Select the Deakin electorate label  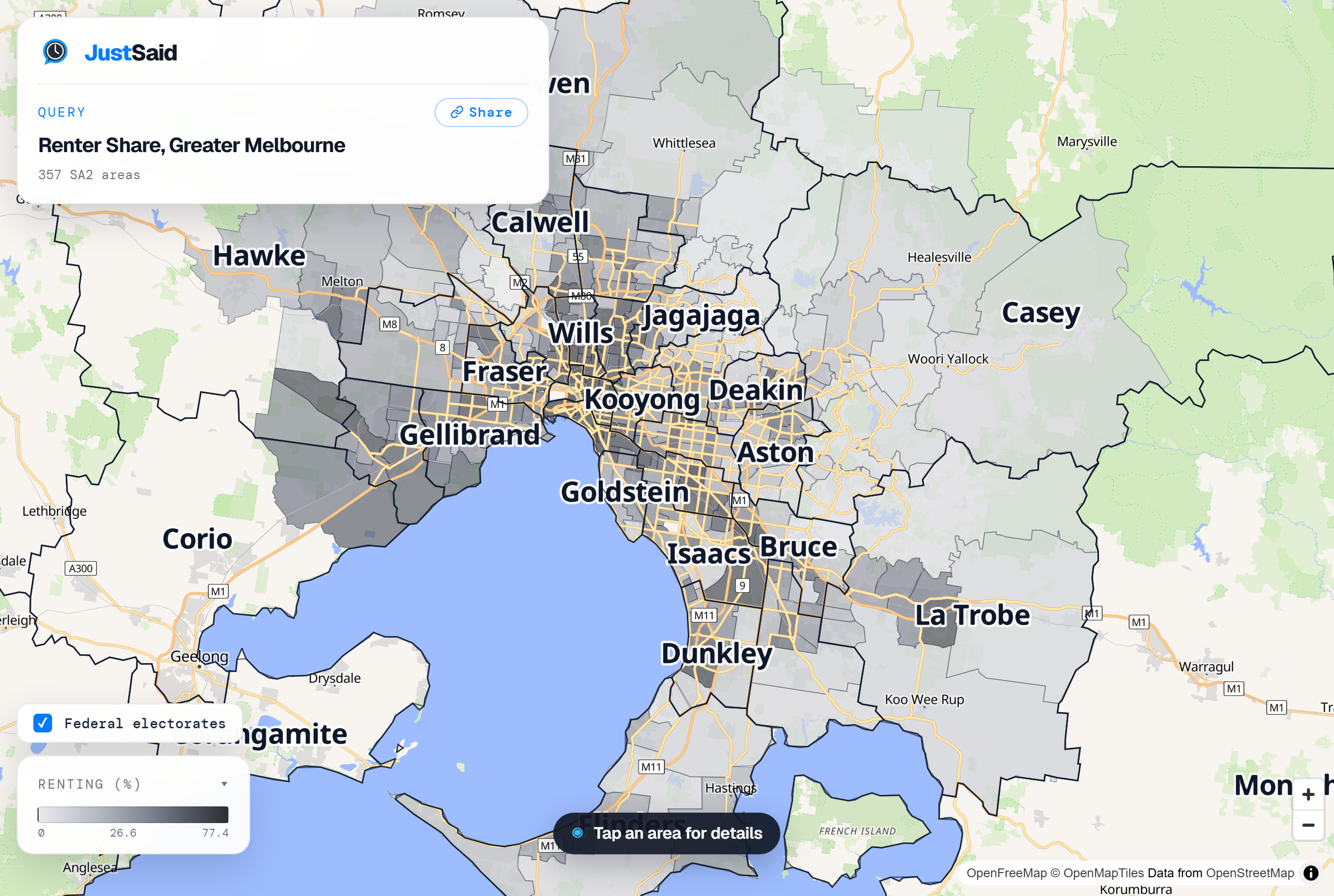point(756,390)
